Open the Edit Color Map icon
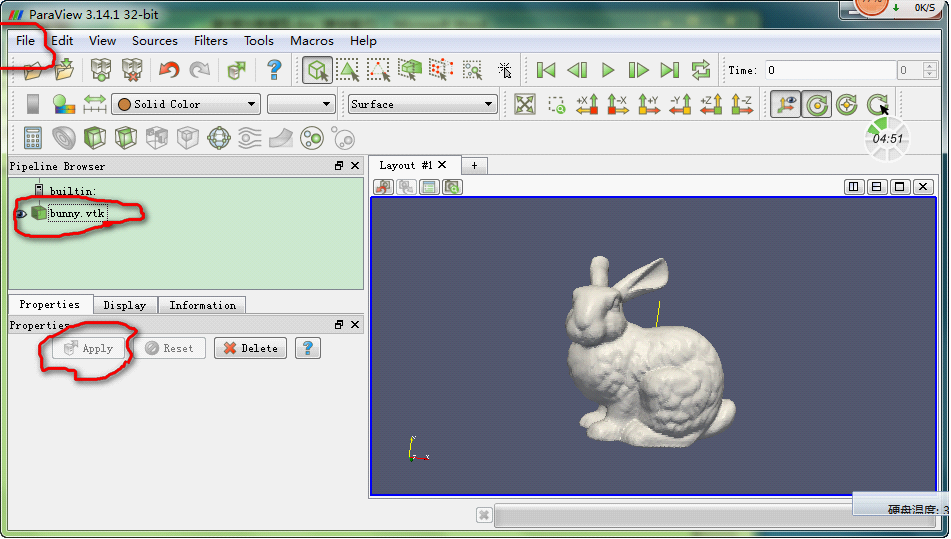The width and height of the screenshot is (951, 539). (64, 104)
